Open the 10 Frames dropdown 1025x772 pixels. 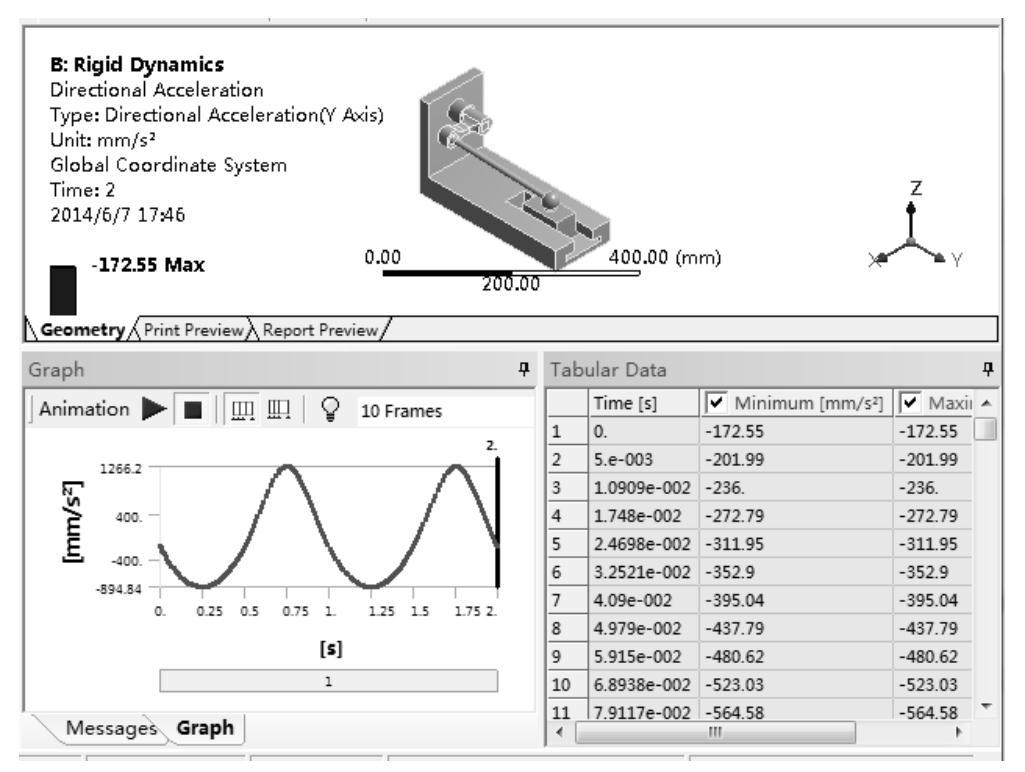click(400, 412)
